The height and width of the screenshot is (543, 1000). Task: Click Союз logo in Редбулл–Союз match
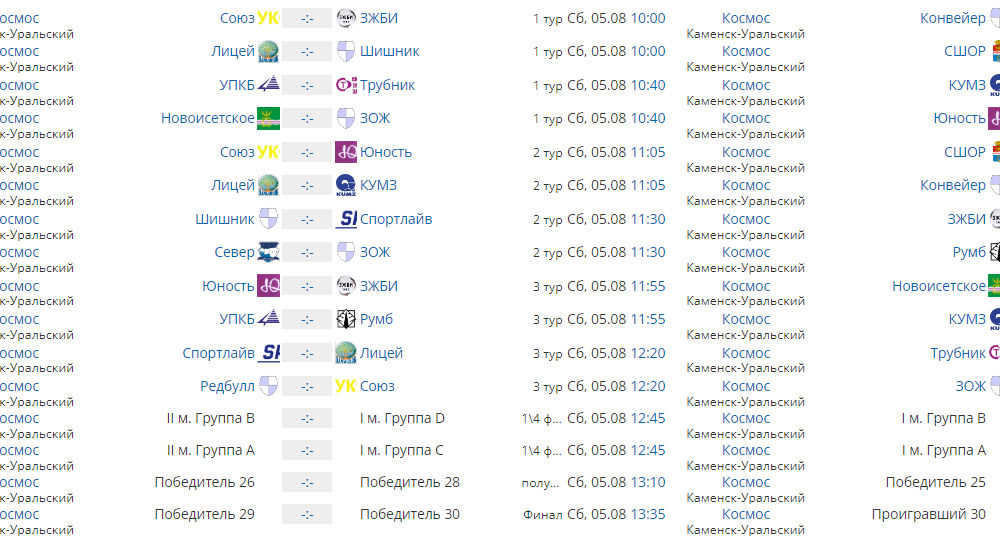[346, 387]
